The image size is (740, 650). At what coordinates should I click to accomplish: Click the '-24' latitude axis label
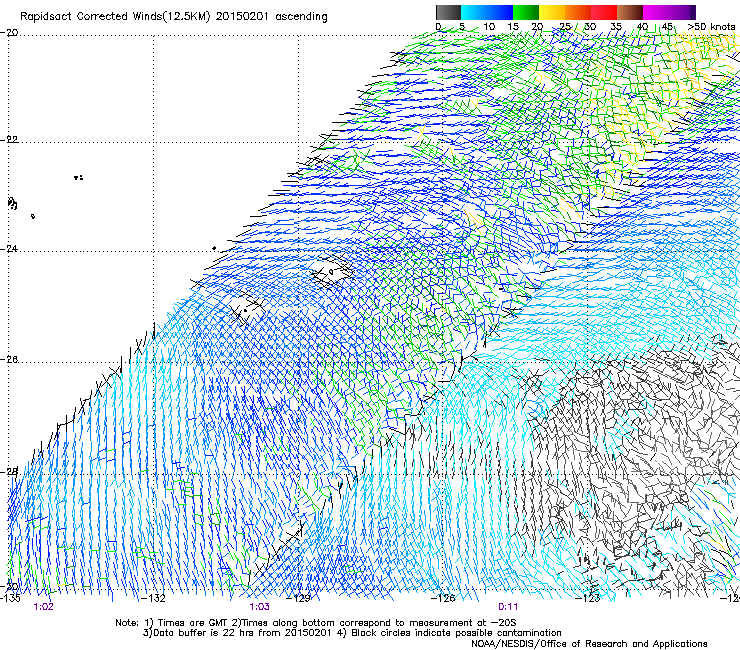(9, 249)
